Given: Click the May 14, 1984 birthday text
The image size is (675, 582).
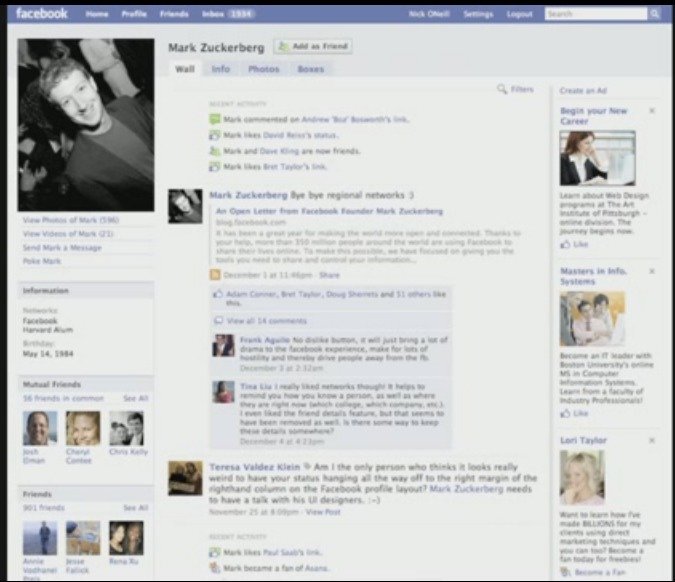Looking at the screenshot, I should click(x=48, y=354).
